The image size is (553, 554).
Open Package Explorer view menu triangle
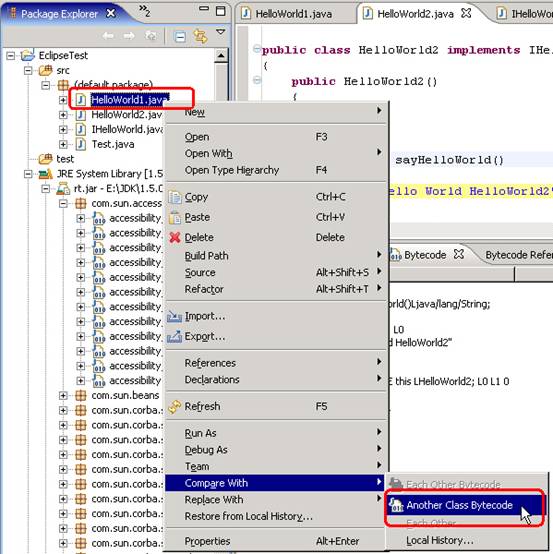pos(221,32)
